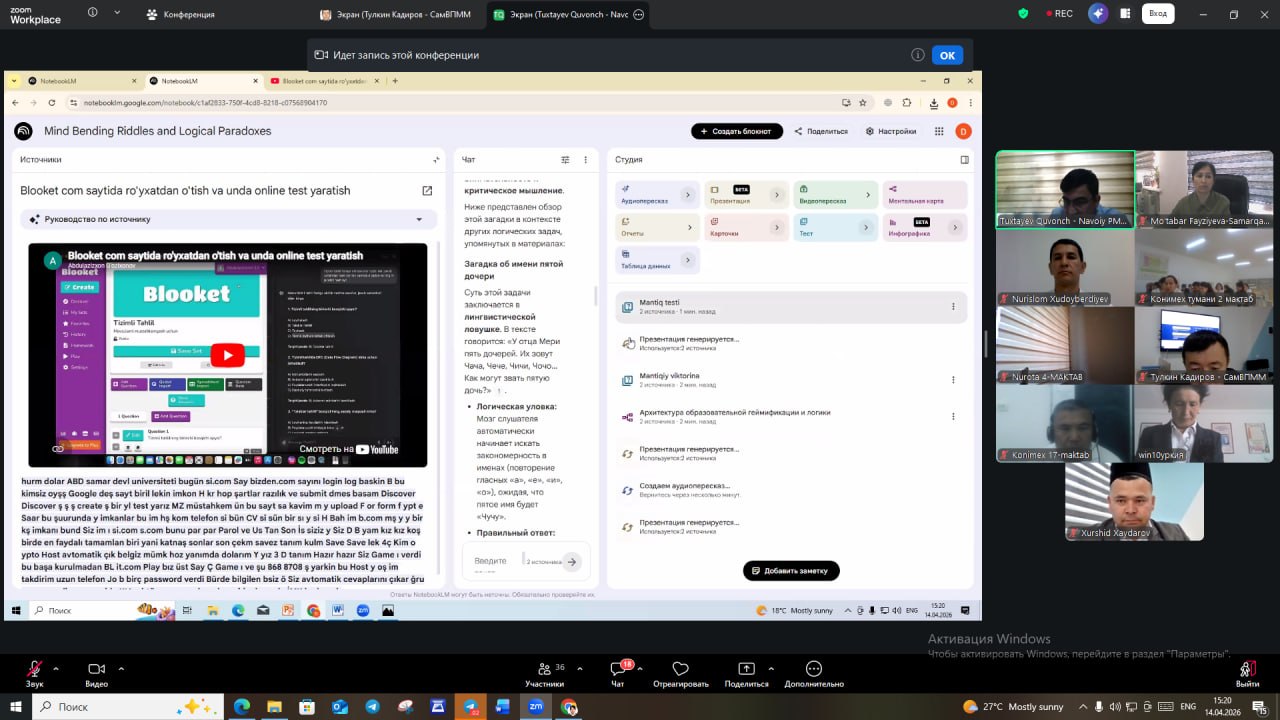This screenshot has height=720, width=1280.
Task: Click the Поделиться share screen icon
Action: [x=746, y=669]
